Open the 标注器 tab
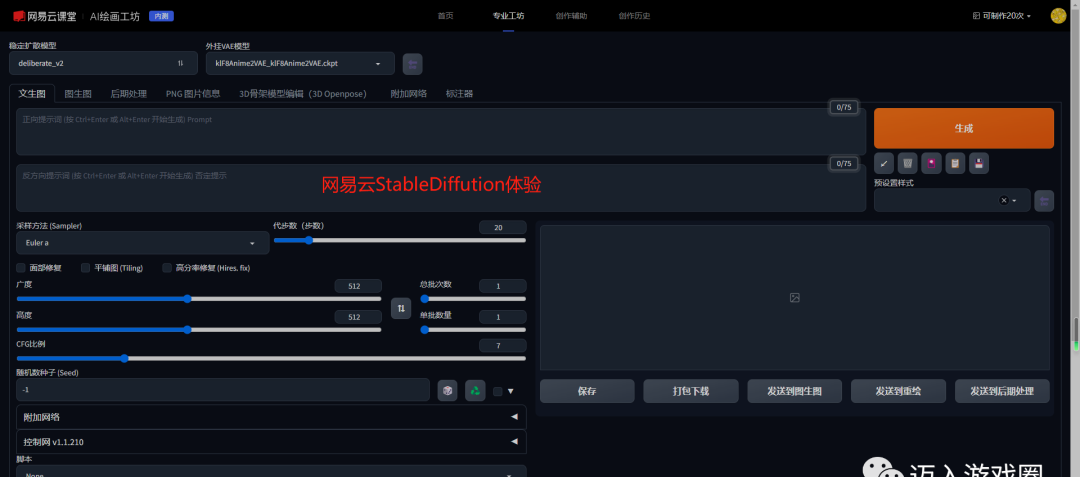 pyautogui.click(x=459, y=94)
